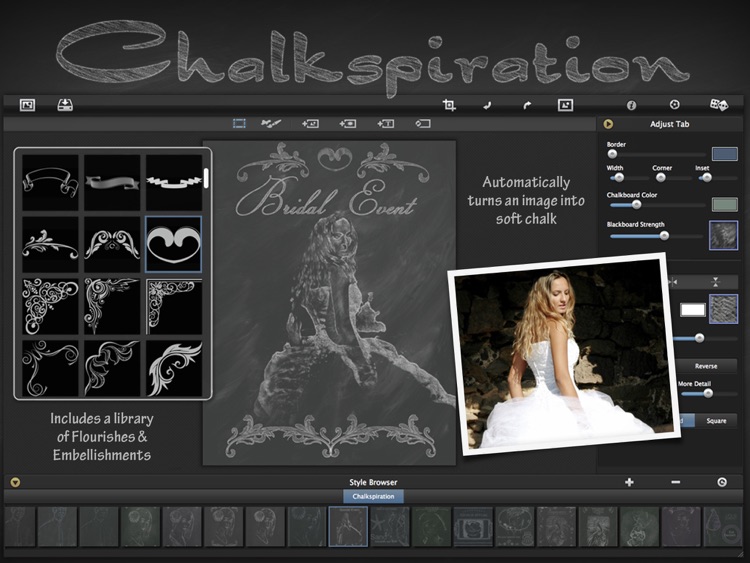Remove a style with the minus icon
Image resolution: width=750 pixels, height=563 pixels.
click(x=675, y=482)
